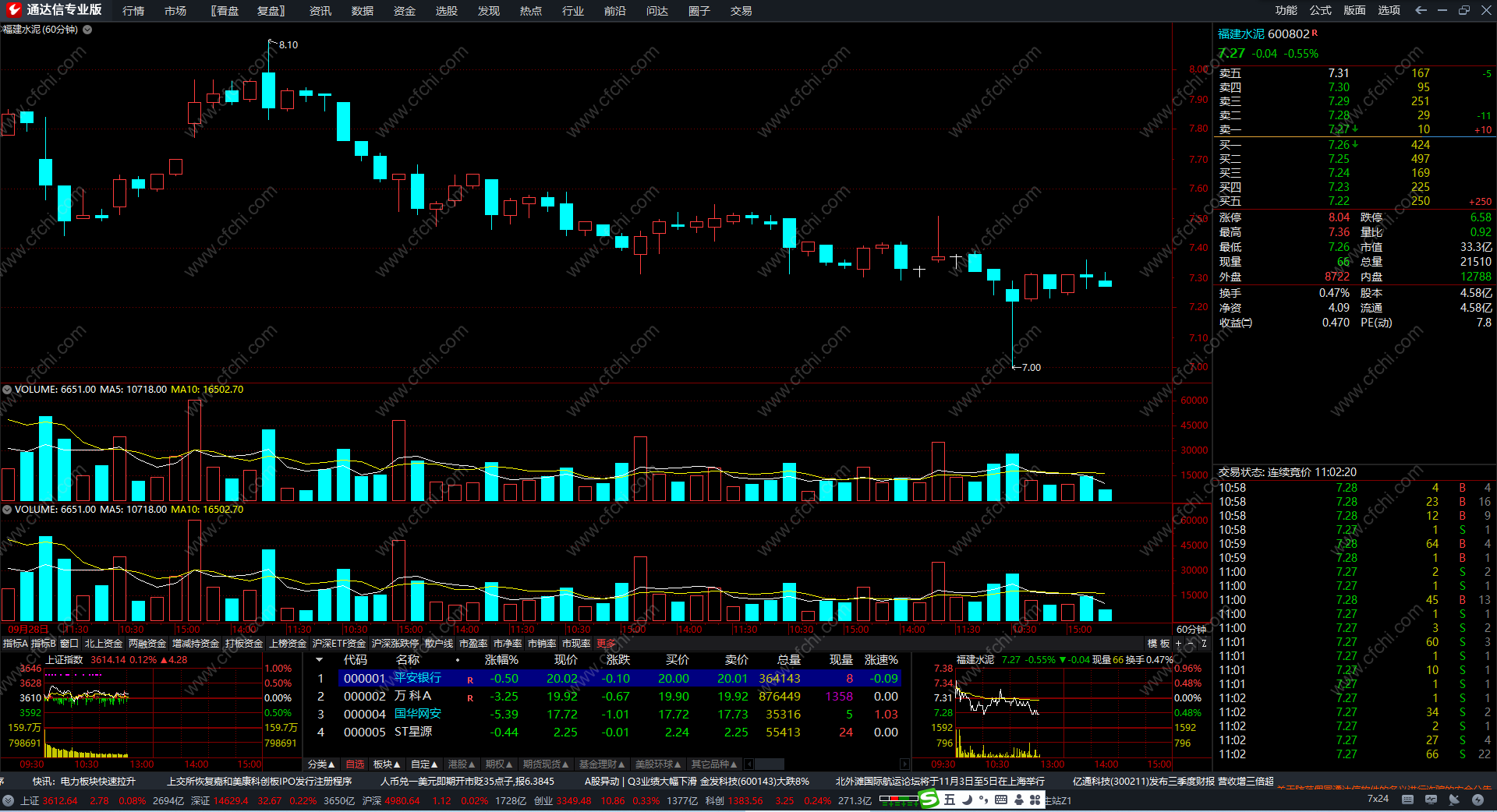Click the four-square toolbox icon in input toolbar
This screenshot has height=812, width=1497.
pyautogui.click(x=1035, y=800)
